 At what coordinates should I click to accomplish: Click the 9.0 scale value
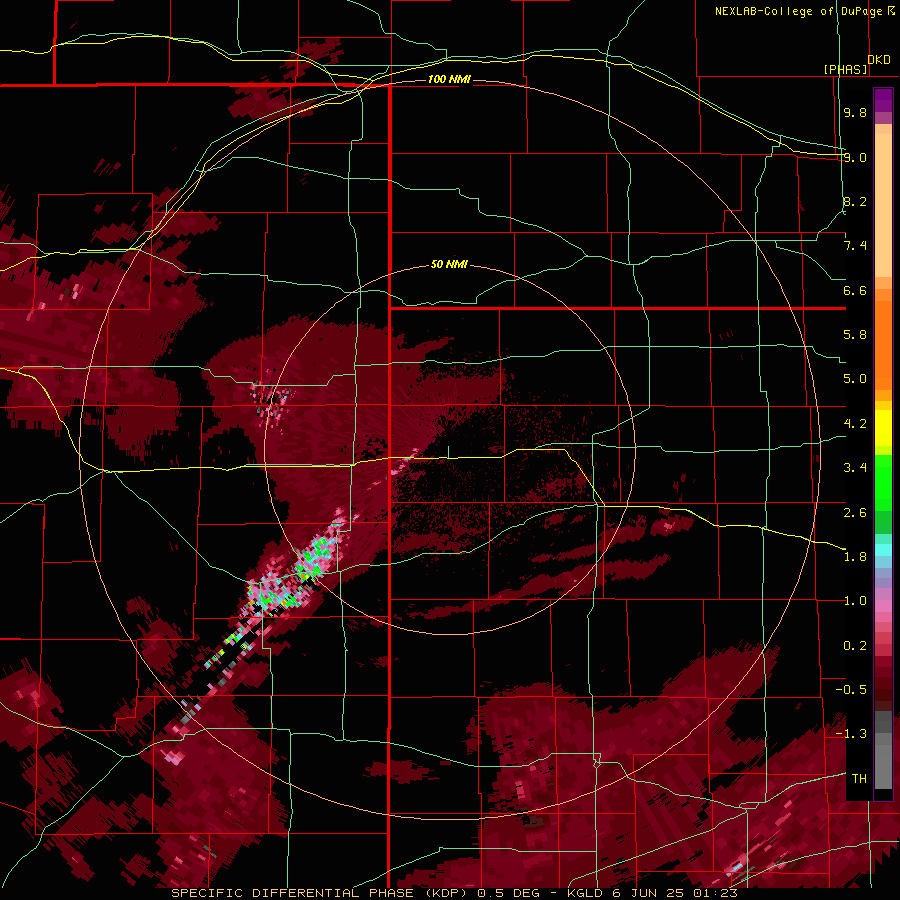pos(855,157)
